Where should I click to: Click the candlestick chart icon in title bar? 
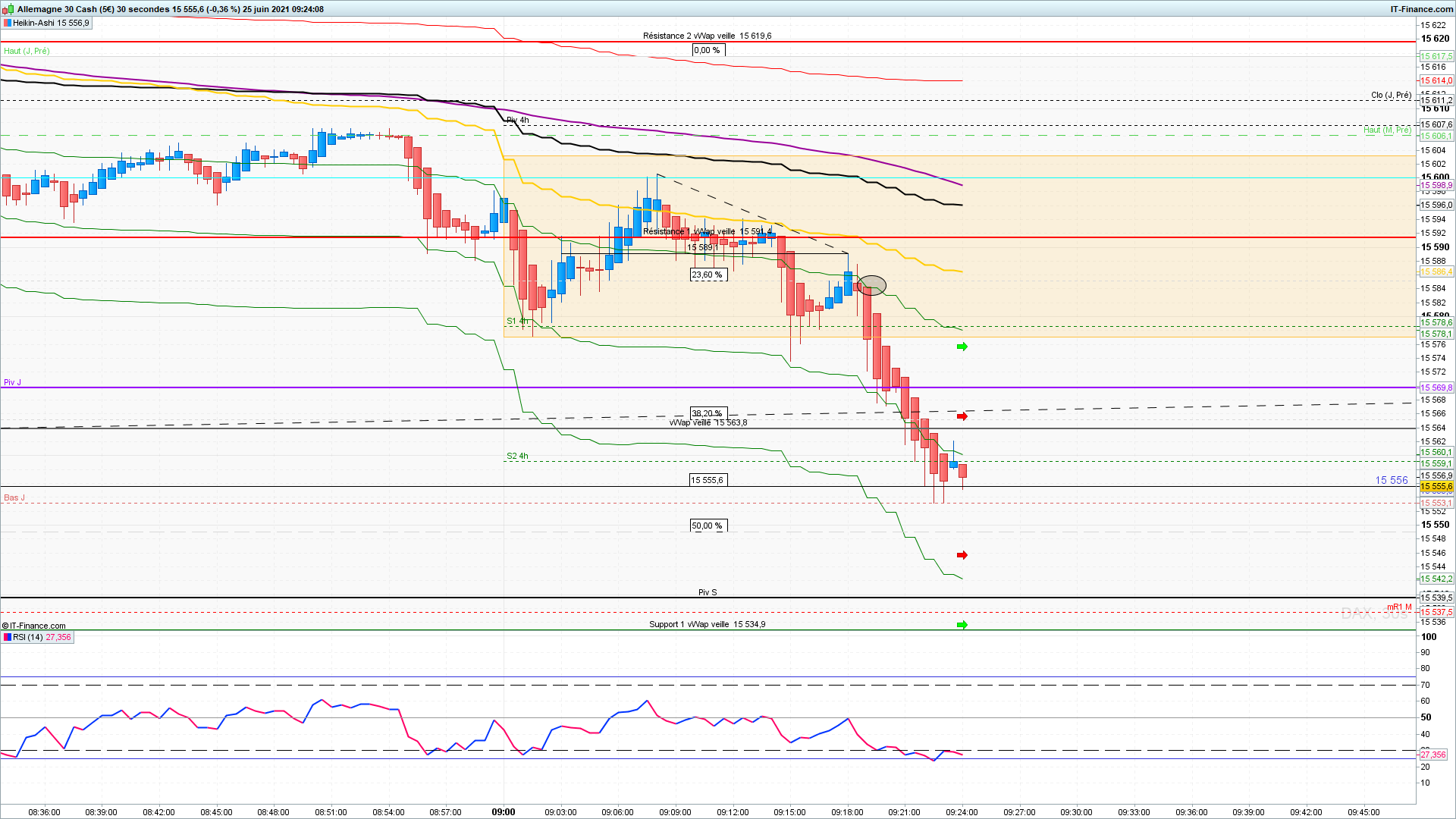pyautogui.click(x=8, y=9)
